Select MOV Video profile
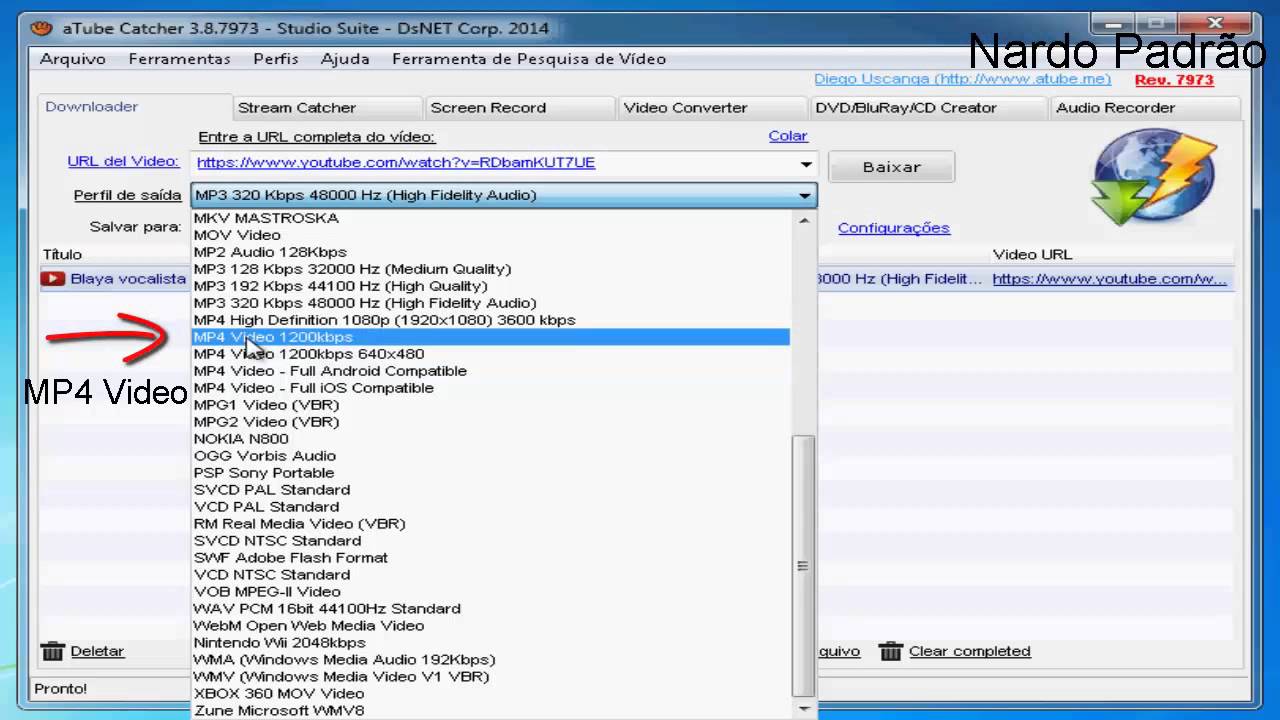Image resolution: width=1280 pixels, height=720 pixels. [x=491, y=235]
